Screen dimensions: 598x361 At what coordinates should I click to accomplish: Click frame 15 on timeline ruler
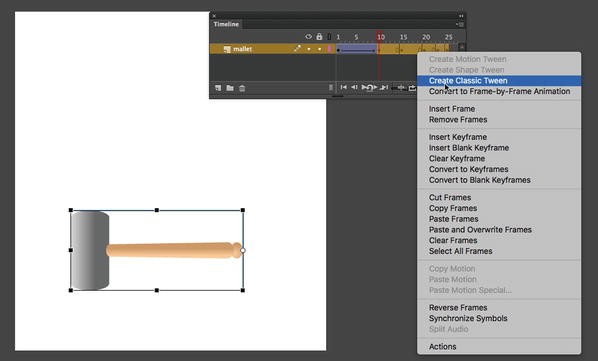coord(403,37)
